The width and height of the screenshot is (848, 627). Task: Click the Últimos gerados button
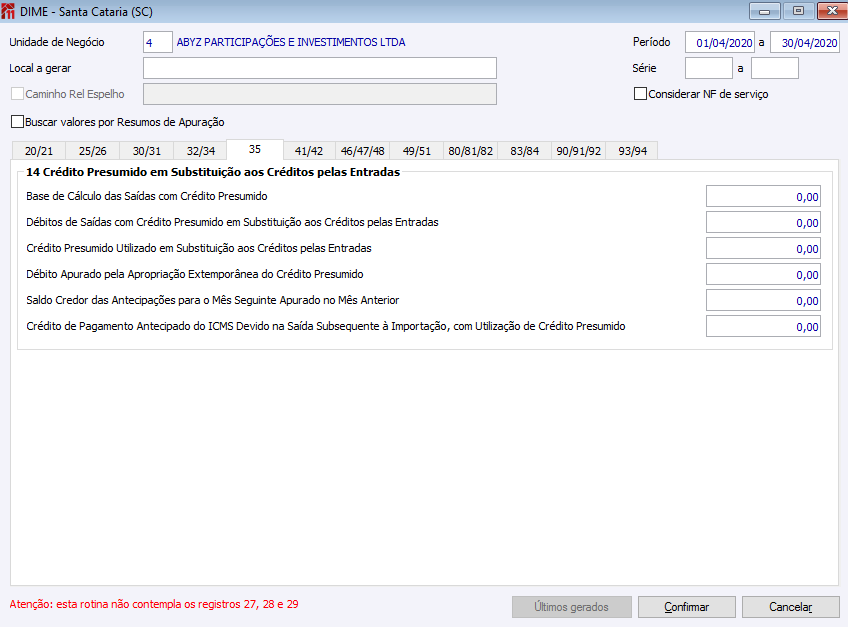point(572,607)
